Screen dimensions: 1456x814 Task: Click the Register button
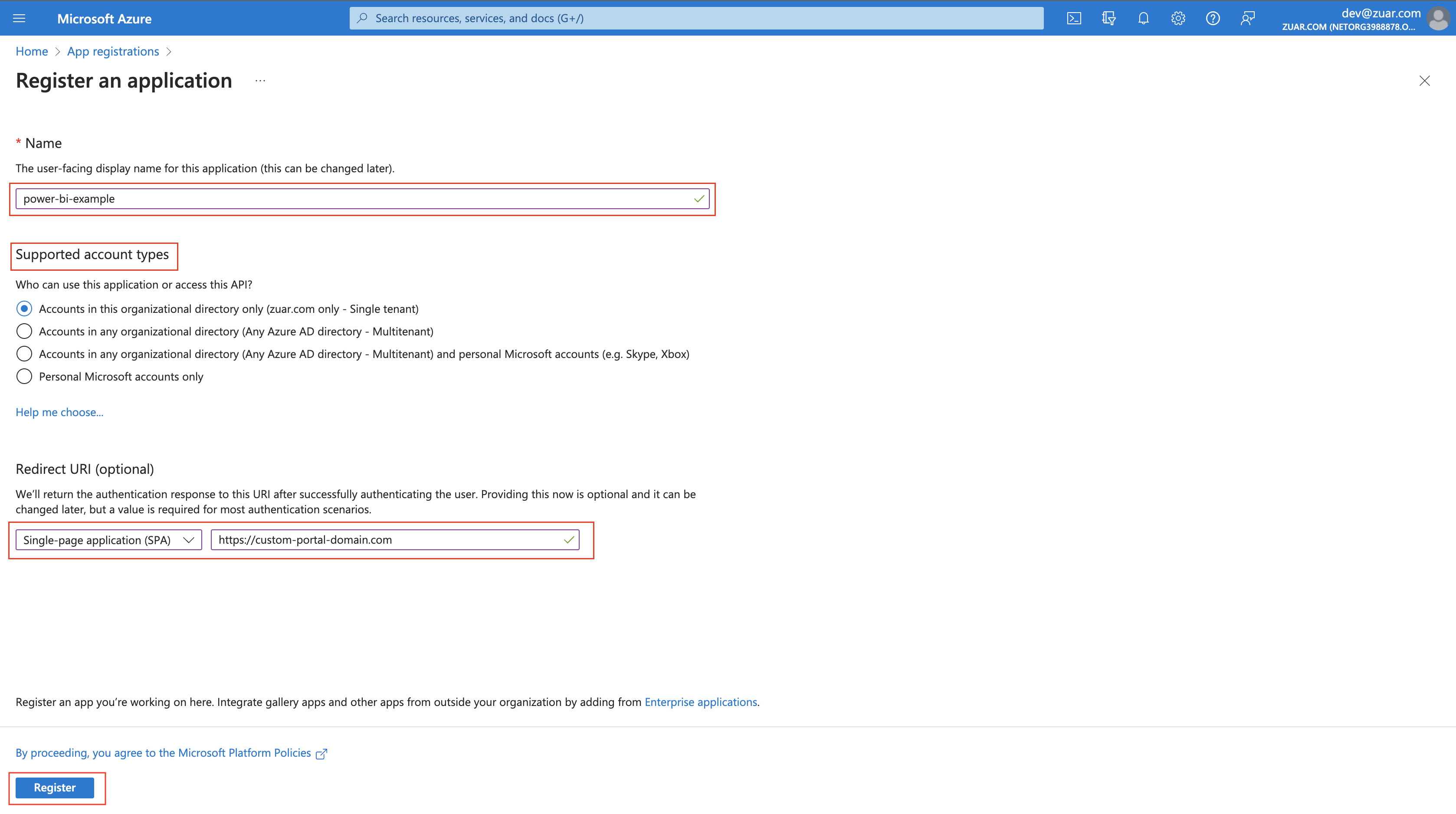click(x=55, y=788)
